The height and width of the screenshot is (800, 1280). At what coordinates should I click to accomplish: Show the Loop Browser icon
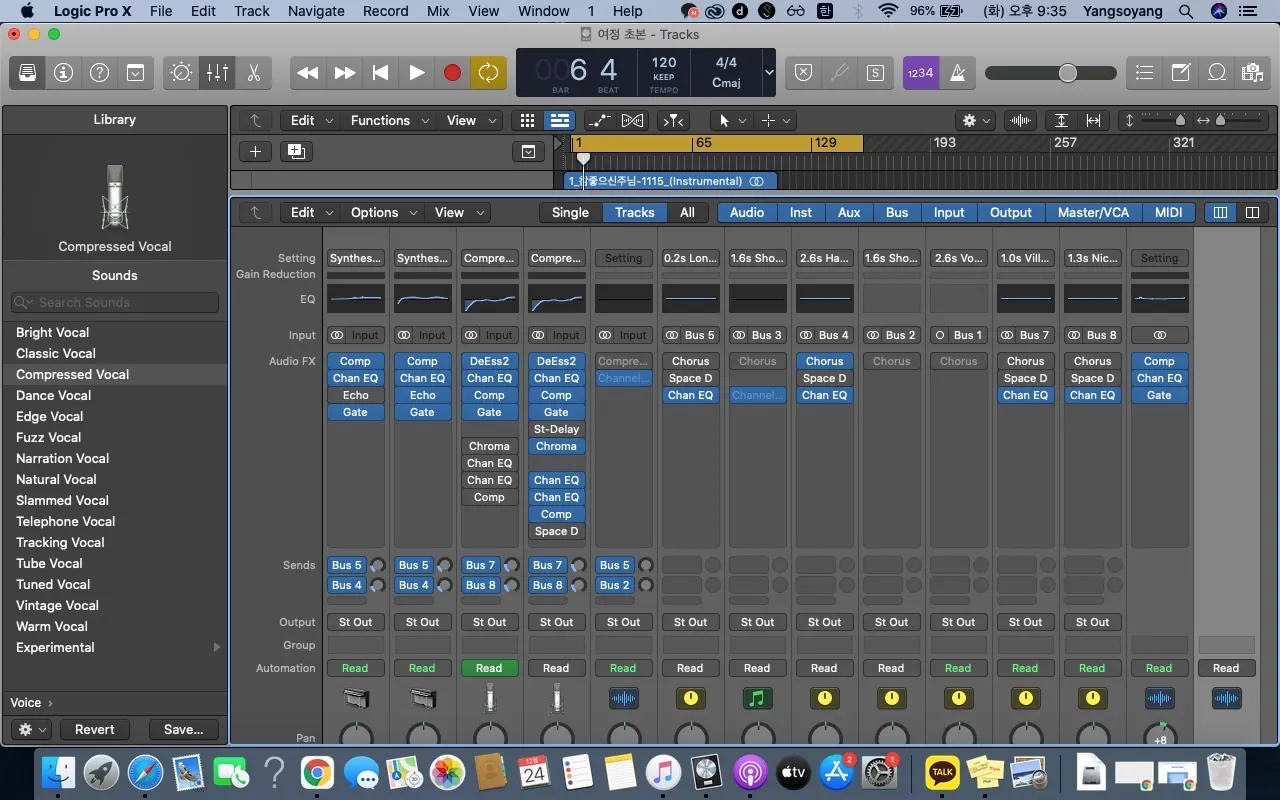point(1217,73)
